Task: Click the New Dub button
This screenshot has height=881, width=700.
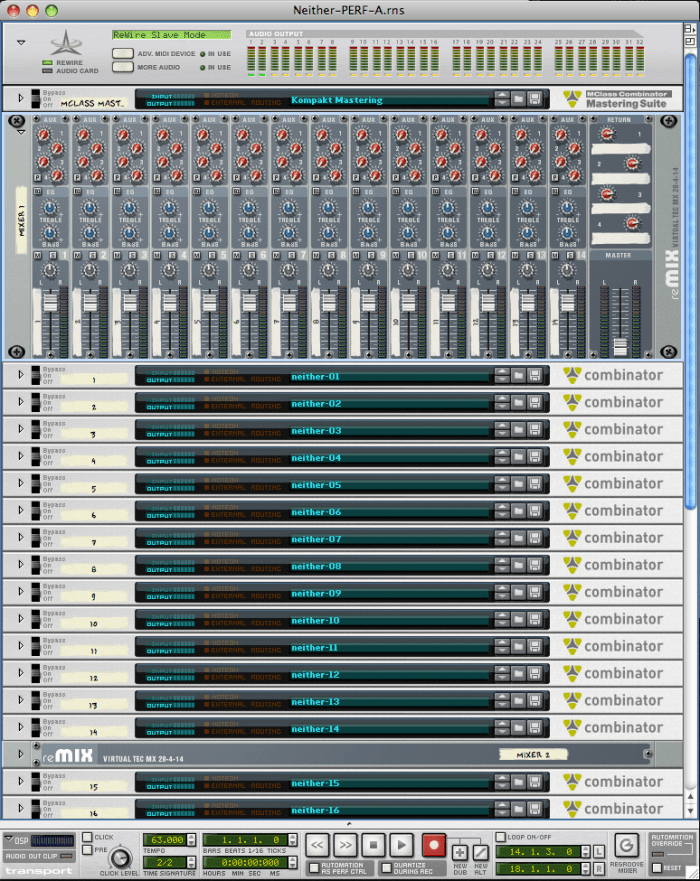Action: pyautogui.click(x=460, y=851)
